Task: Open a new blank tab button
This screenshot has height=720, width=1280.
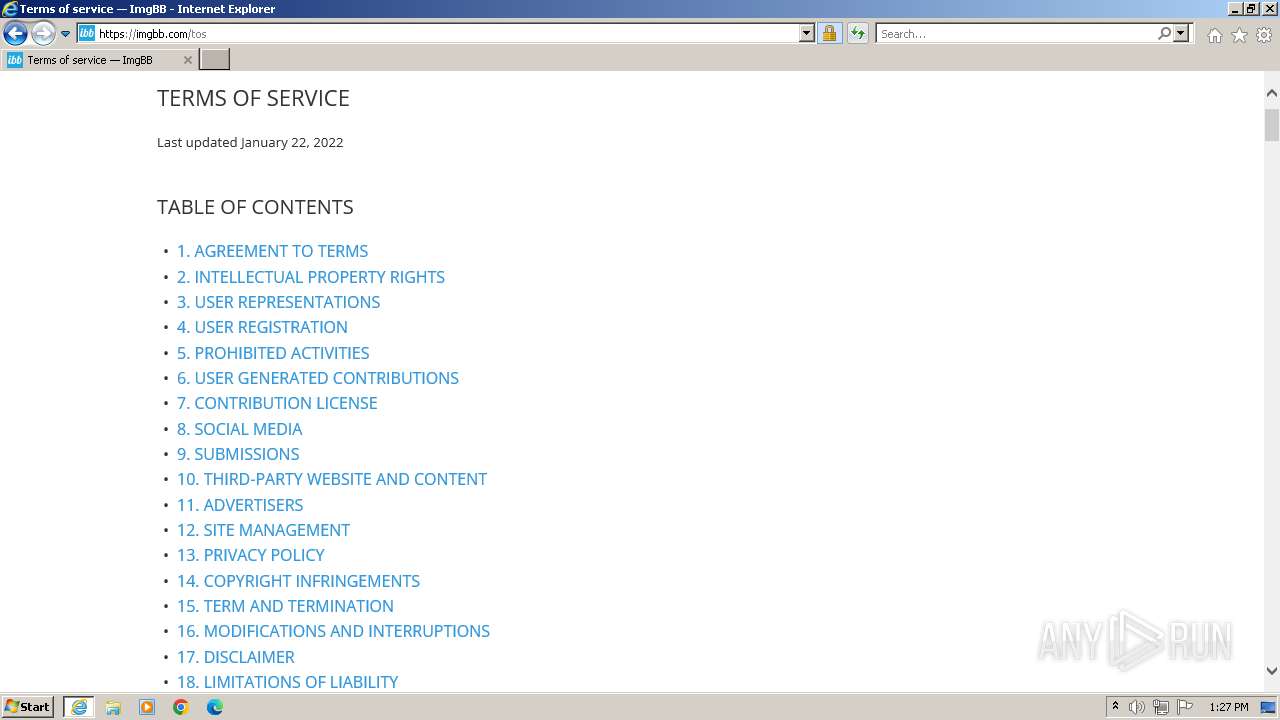Action: [215, 59]
